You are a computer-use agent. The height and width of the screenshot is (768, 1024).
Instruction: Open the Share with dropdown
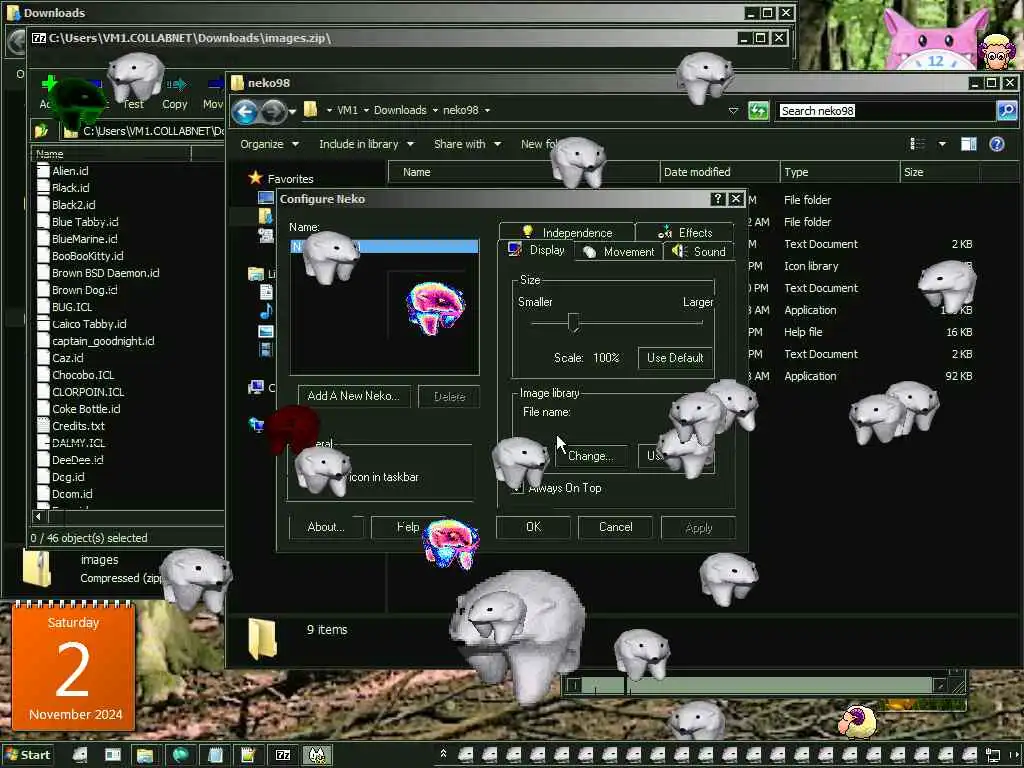click(x=467, y=144)
